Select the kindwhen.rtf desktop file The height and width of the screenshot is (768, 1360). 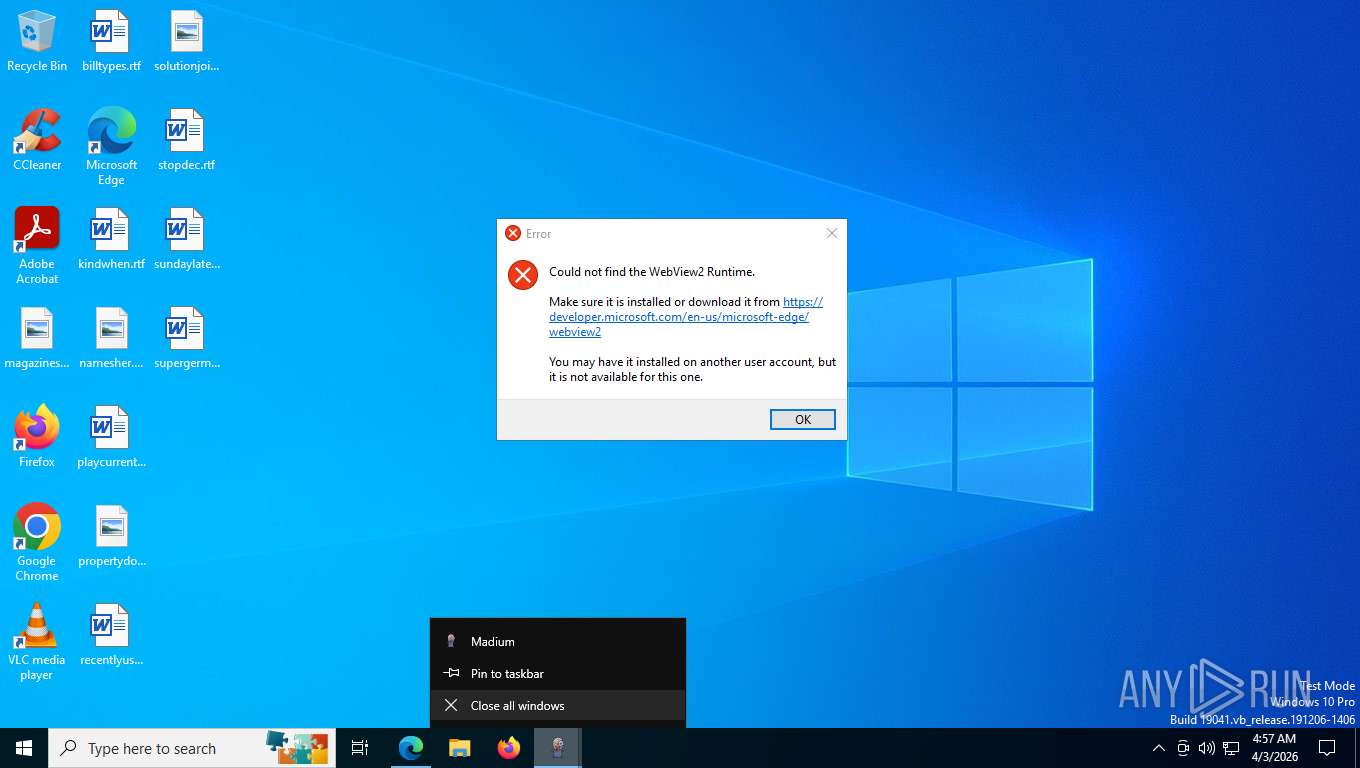click(x=111, y=239)
